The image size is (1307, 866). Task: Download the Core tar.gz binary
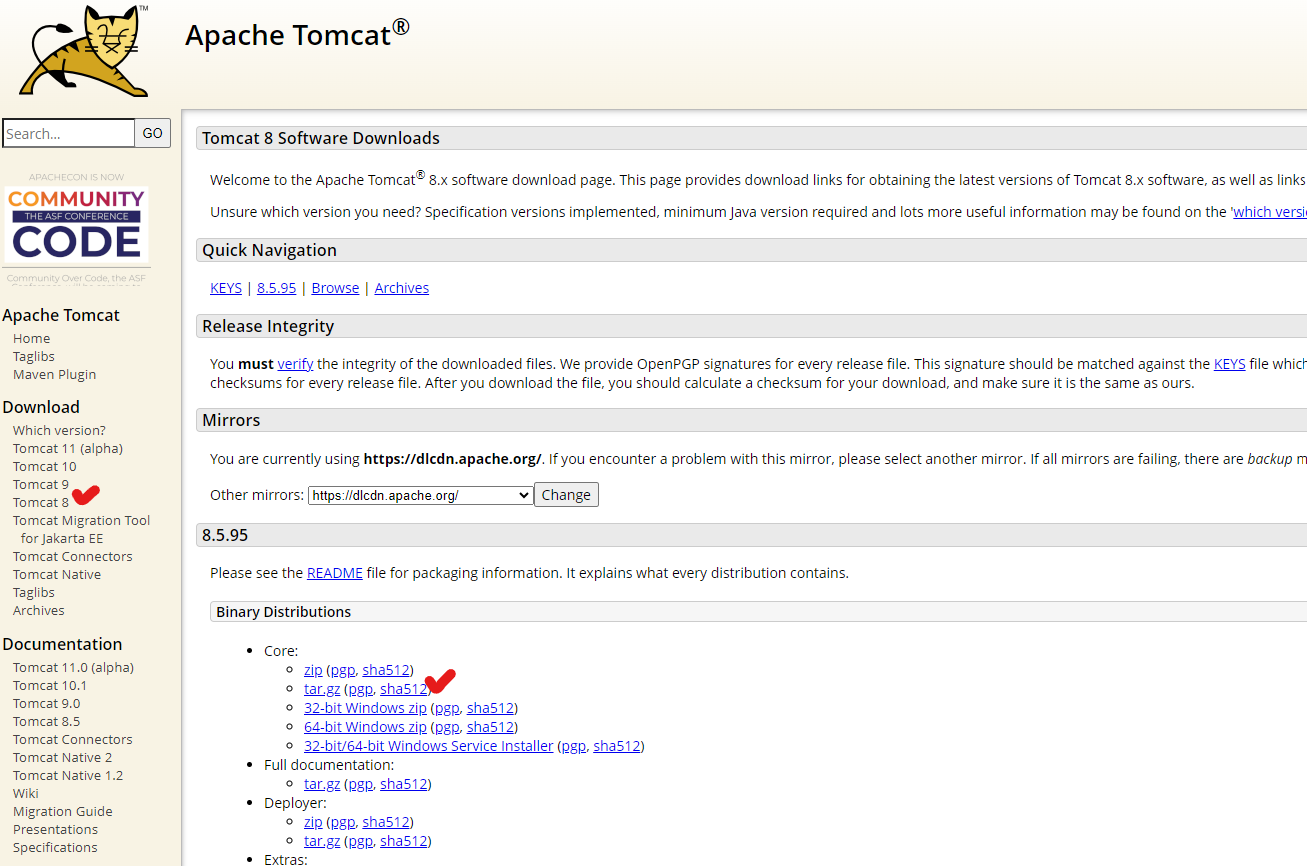coord(322,689)
